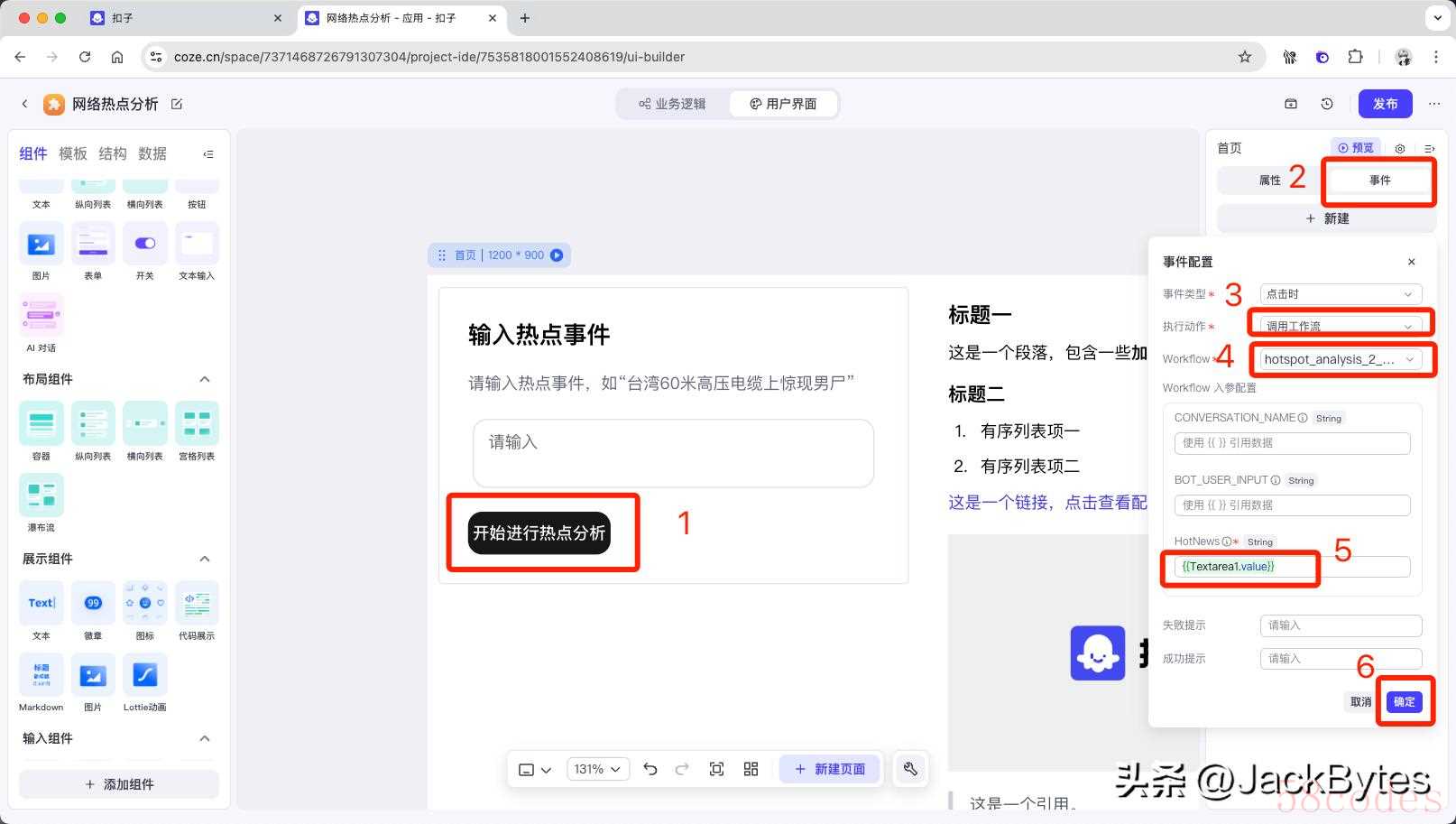Open the 131% zoom level dropdown
The width and height of the screenshot is (1456, 824).
pos(597,769)
